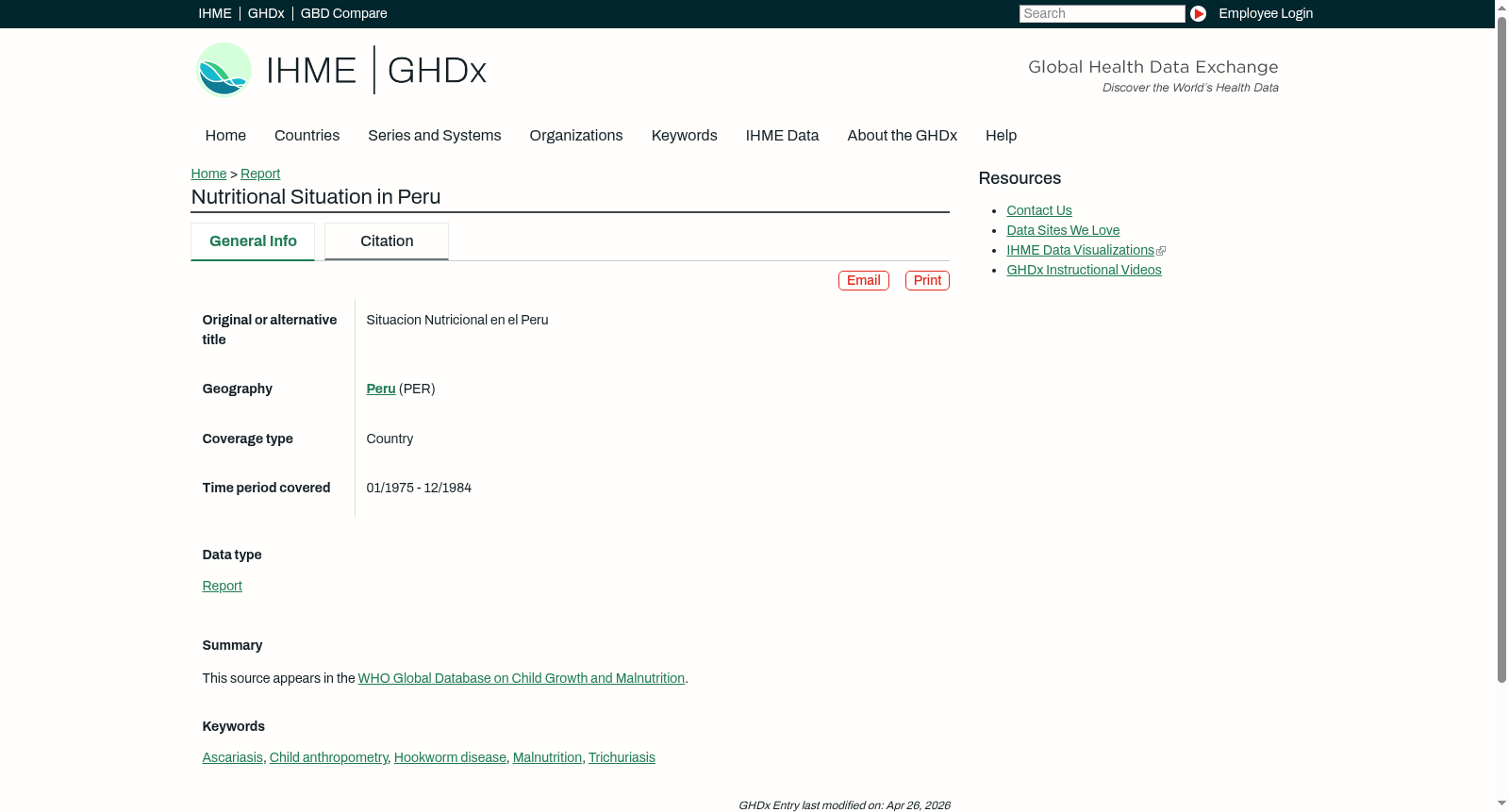The width and height of the screenshot is (1509, 812).
Task: Open GHDx link in top bar
Action: pyautogui.click(x=266, y=13)
